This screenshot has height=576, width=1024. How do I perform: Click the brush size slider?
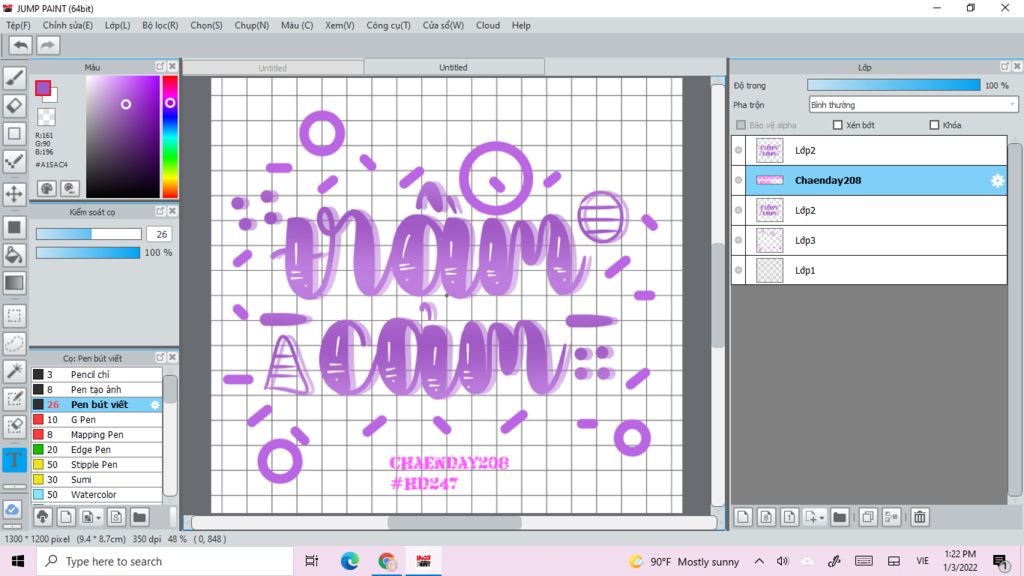(x=89, y=234)
